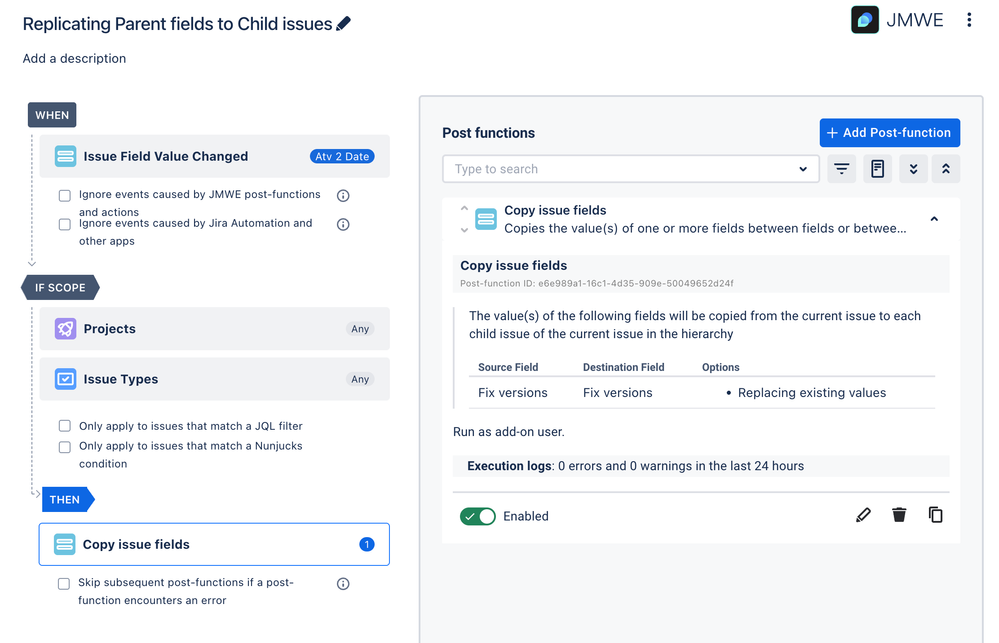Switch off the Enabled toggle
The image size is (999, 643).
(478, 516)
